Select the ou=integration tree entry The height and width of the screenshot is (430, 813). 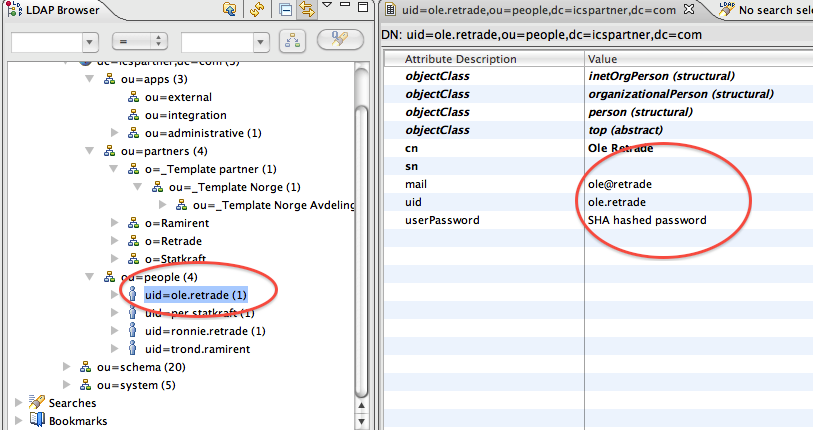[186, 115]
